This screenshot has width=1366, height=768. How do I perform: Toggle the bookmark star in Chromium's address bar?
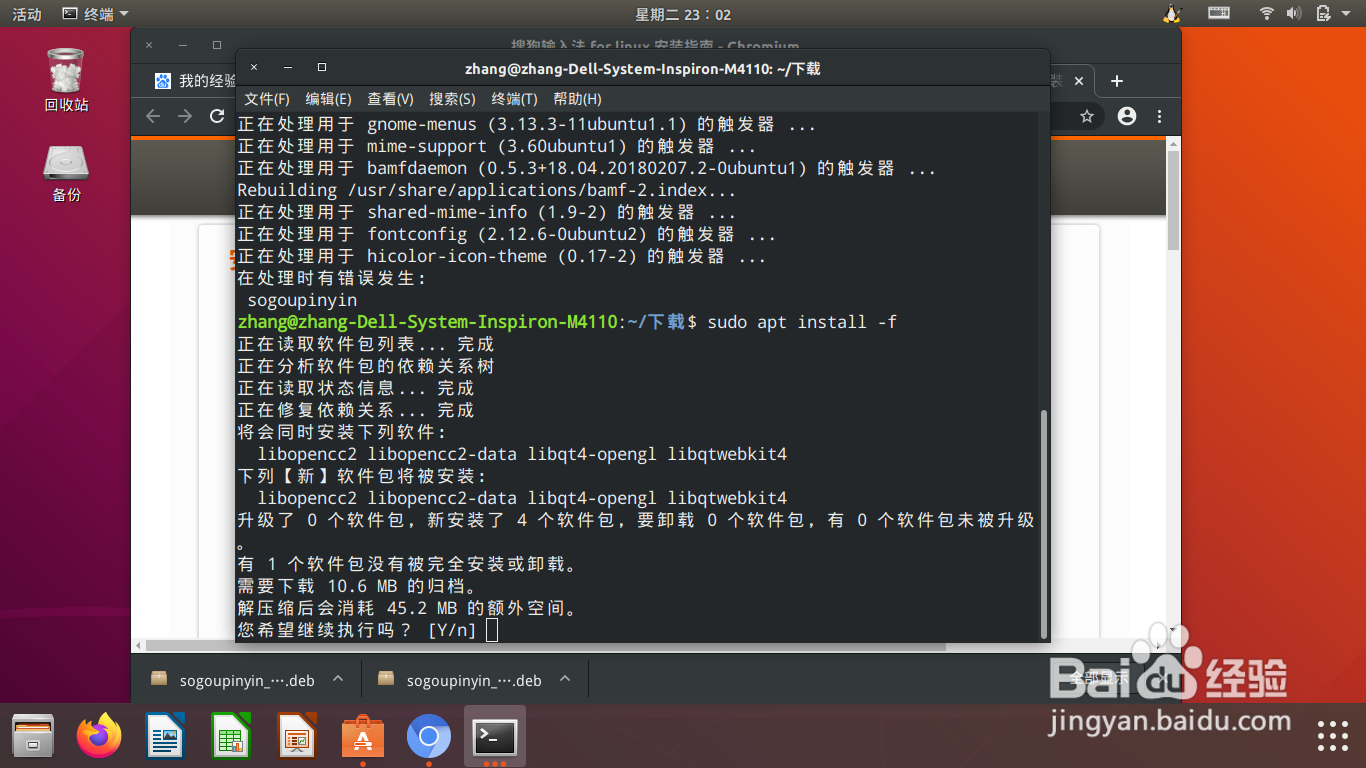coord(1085,116)
